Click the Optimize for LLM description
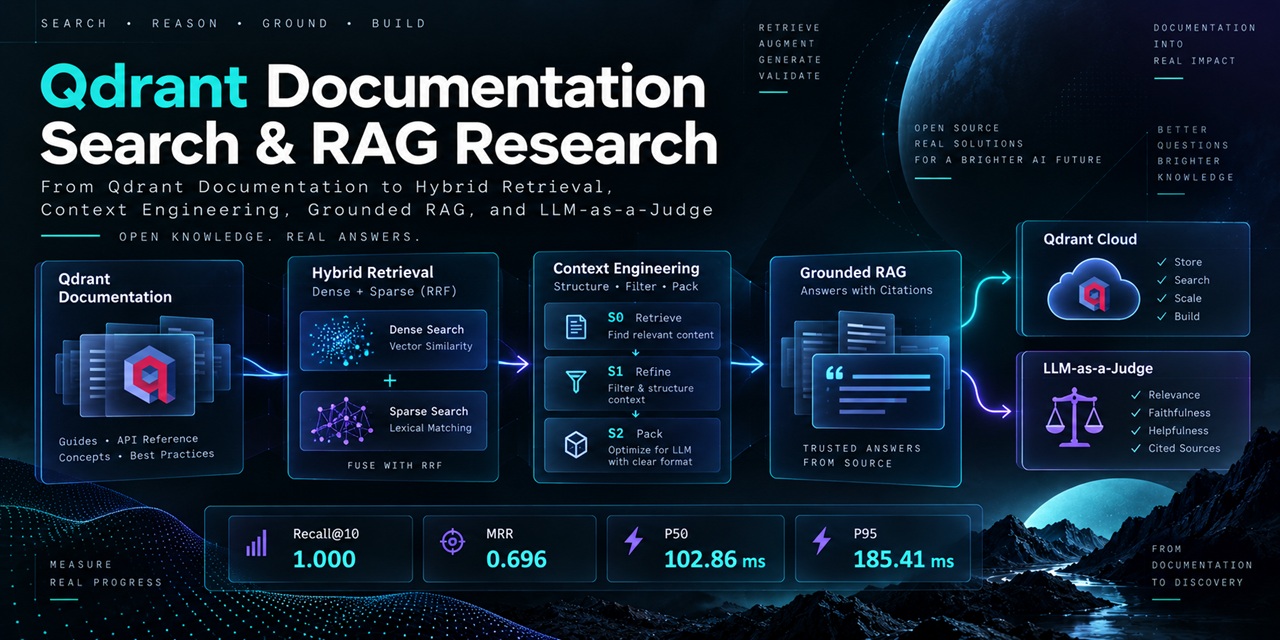The height and width of the screenshot is (640, 1280). (x=649, y=456)
